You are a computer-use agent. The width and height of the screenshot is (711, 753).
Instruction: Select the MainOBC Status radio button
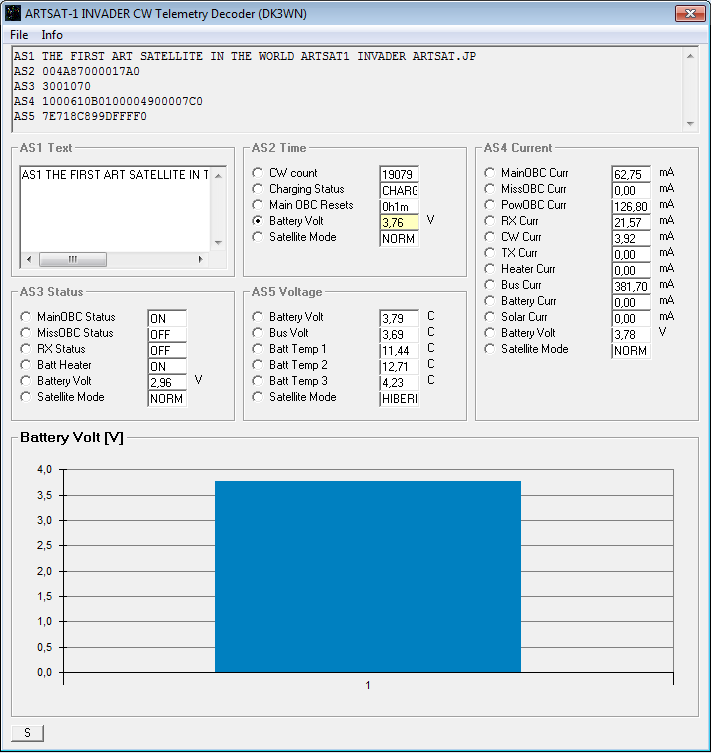point(25,317)
